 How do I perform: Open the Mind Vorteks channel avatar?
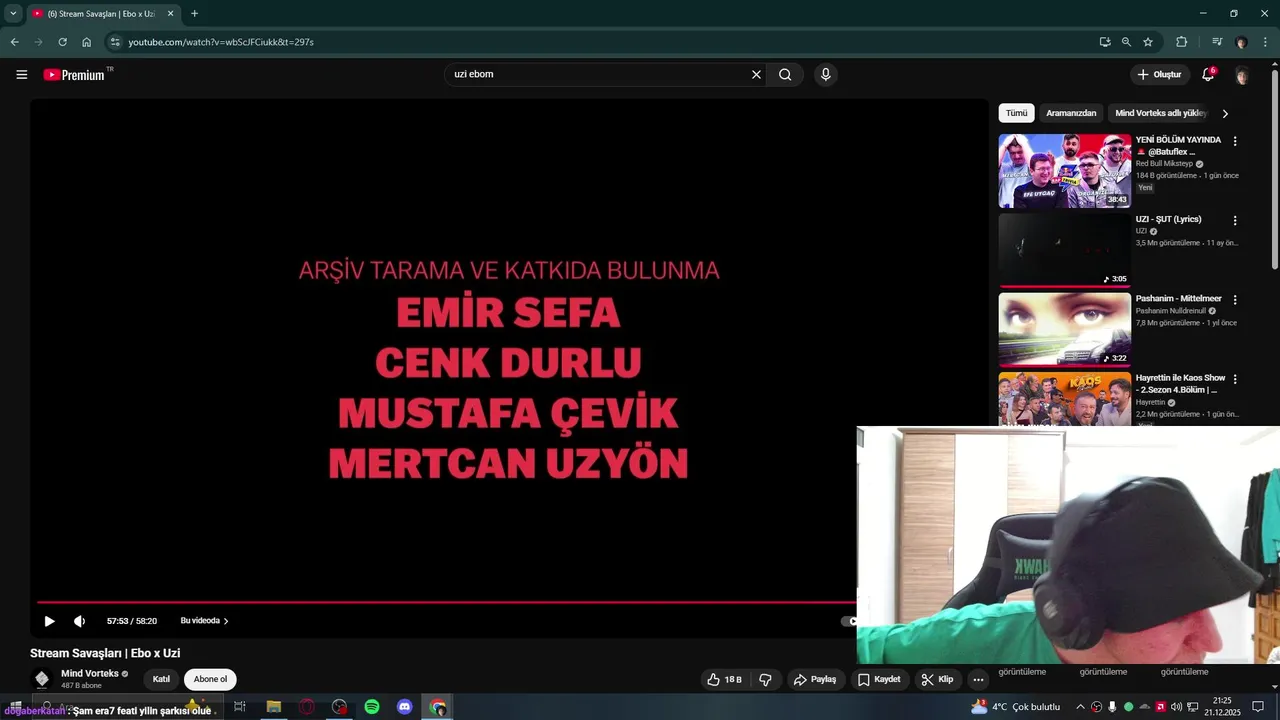point(42,679)
